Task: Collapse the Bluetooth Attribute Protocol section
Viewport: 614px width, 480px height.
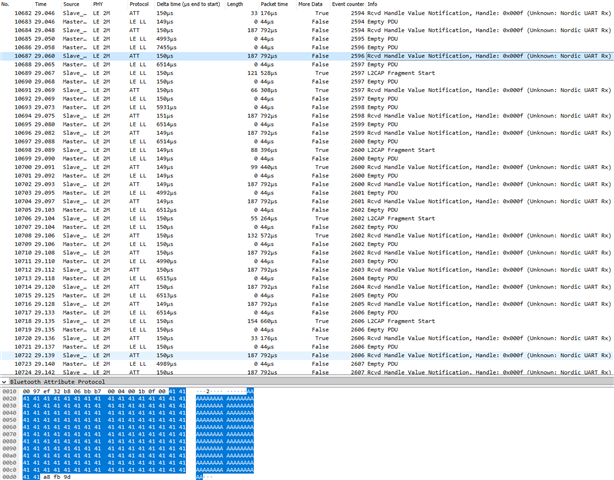Action: pos(4,381)
